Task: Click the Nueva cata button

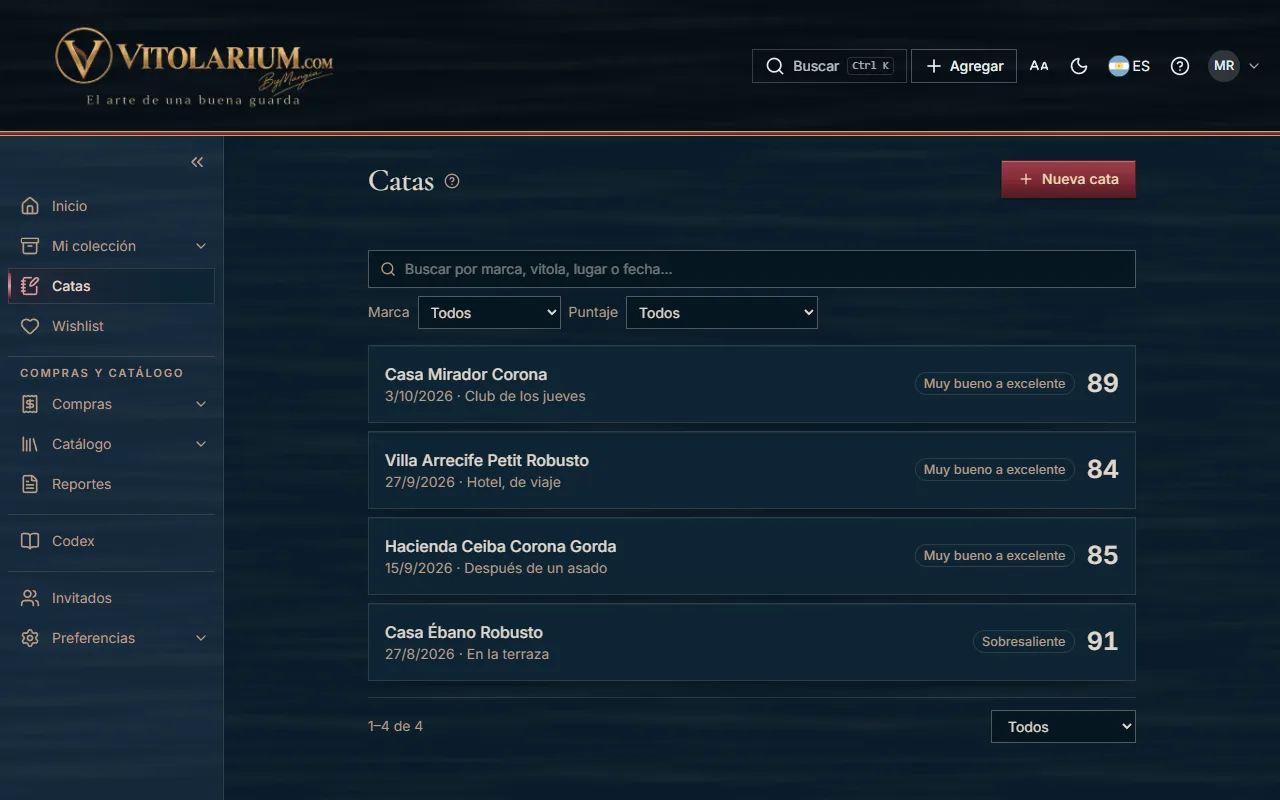Action: click(x=1068, y=179)
